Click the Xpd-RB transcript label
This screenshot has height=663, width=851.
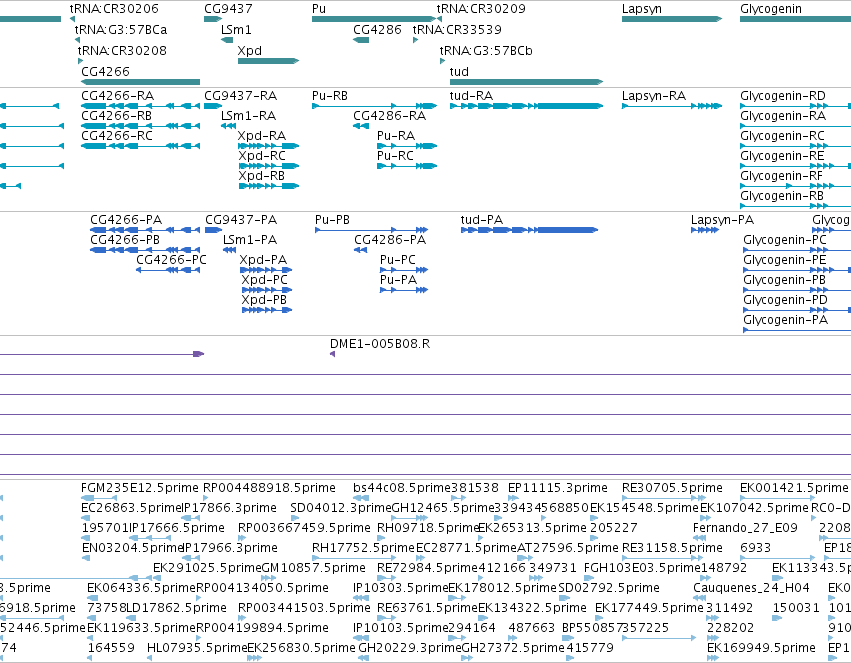pyautogui.click(x=262, y=176)
